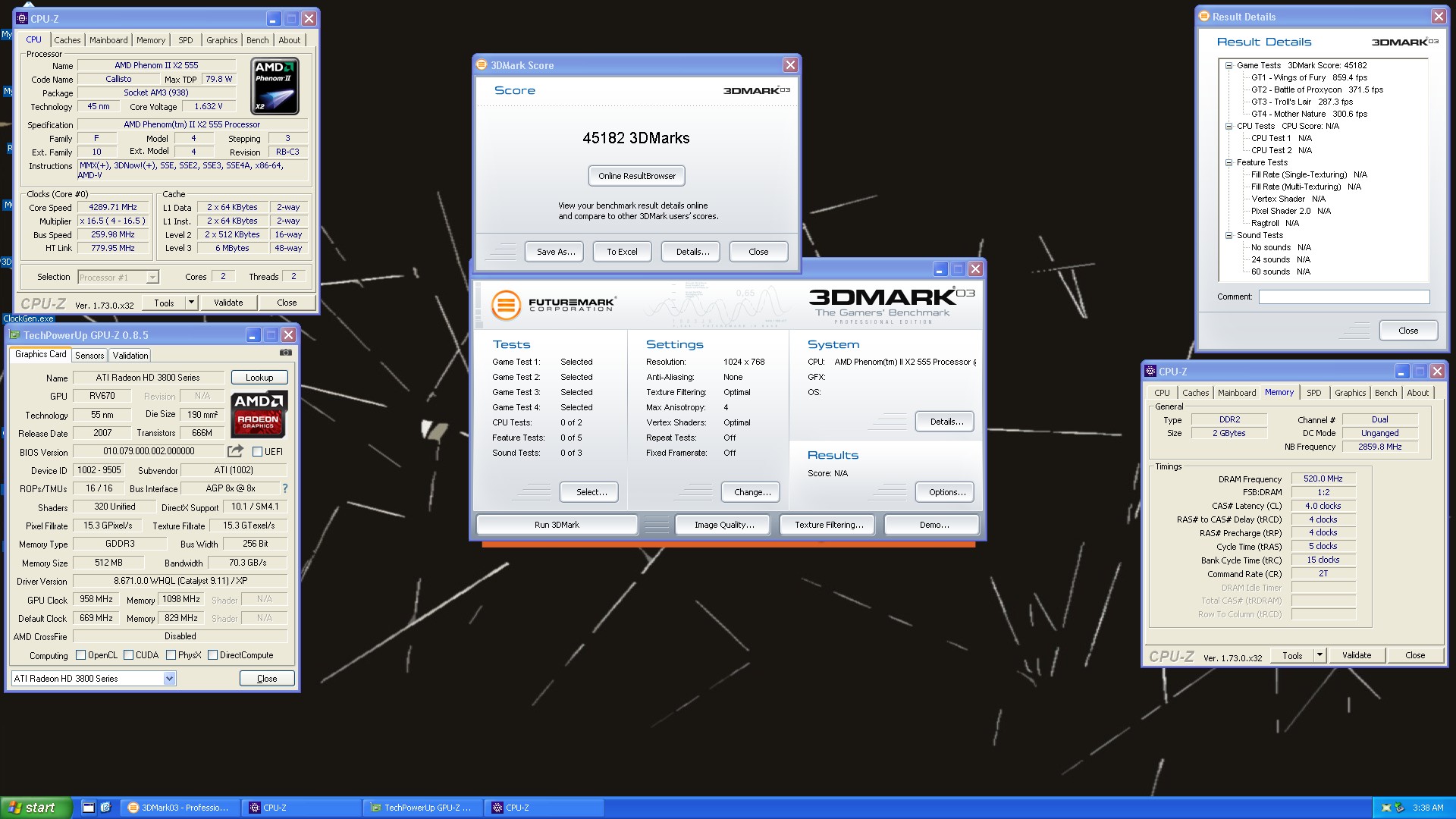Image resolution: width=1456 pixels, height=819 pixels.
Task: Select 'GT1 - Wings of Fury' result row
Action: (x=1310, y=77)
